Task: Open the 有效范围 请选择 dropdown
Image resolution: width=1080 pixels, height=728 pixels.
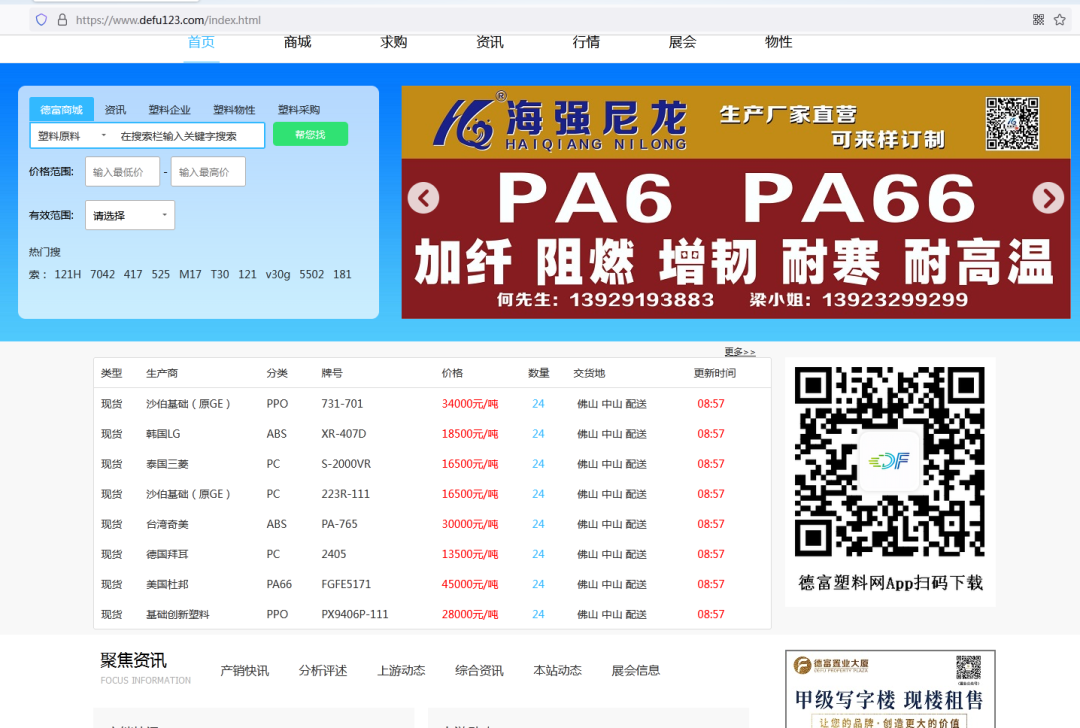Action: 129,216
